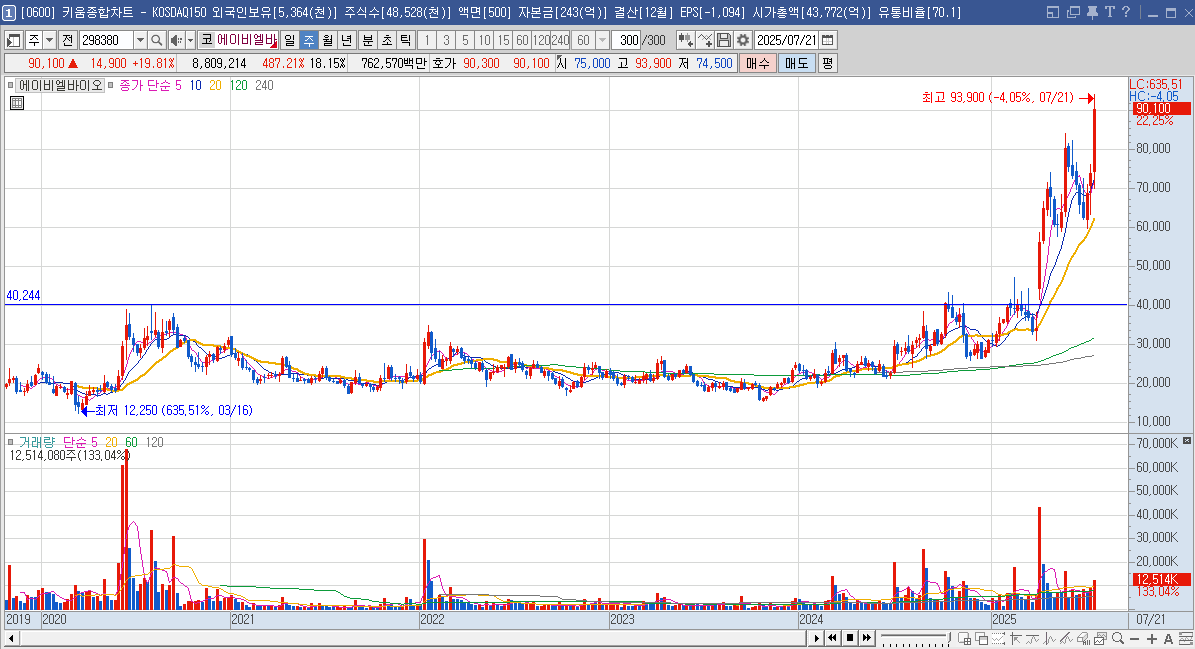Open the chart layout panel icon
Screen dimensions: 1195x649
point(13,40)
